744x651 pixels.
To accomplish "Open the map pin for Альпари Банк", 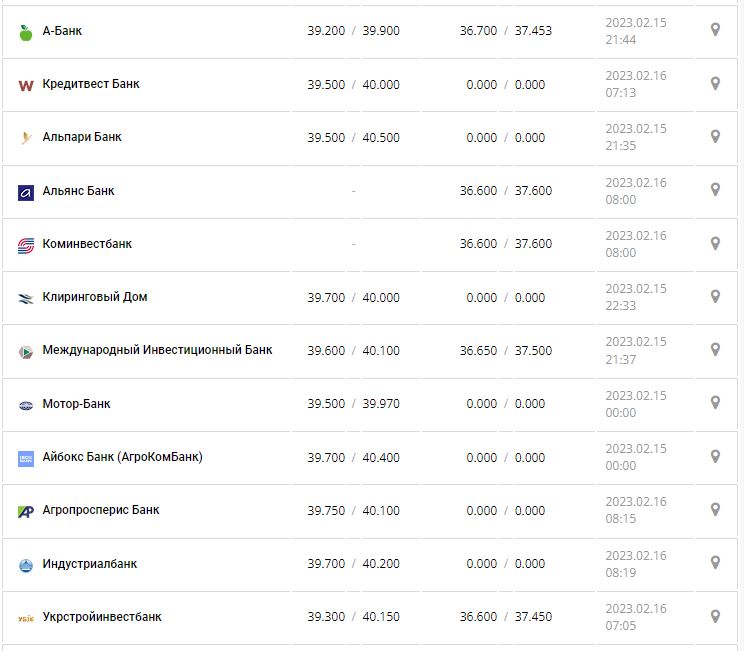I will [x=715, y=136].
